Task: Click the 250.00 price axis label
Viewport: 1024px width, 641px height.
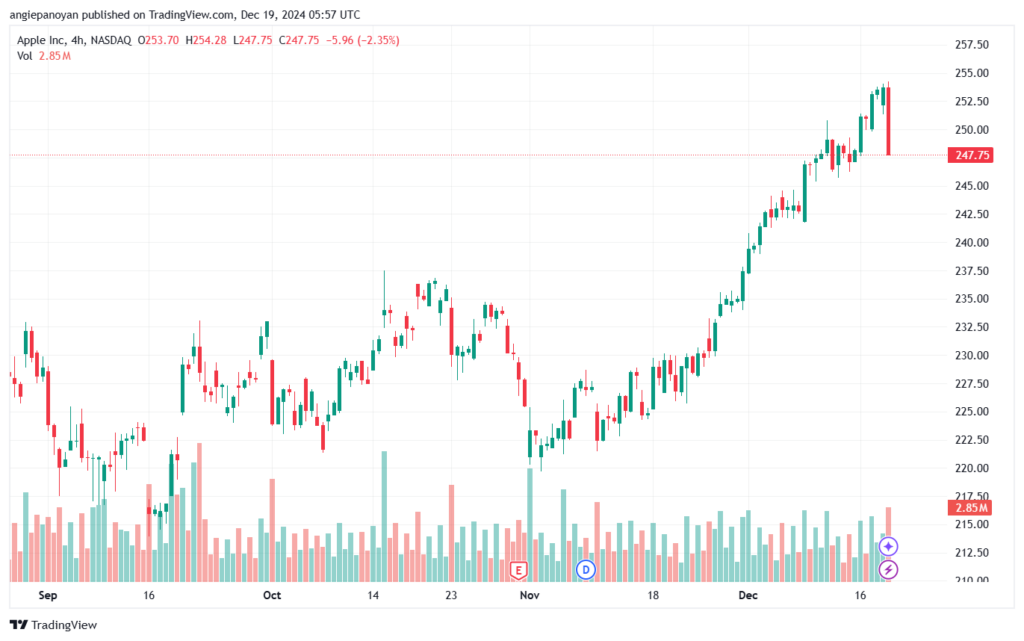Action: [972, 130]
